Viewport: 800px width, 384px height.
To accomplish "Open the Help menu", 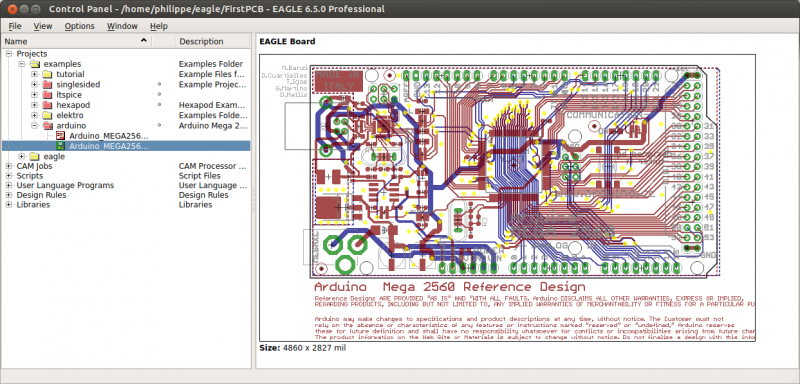I will coord(159,26).
